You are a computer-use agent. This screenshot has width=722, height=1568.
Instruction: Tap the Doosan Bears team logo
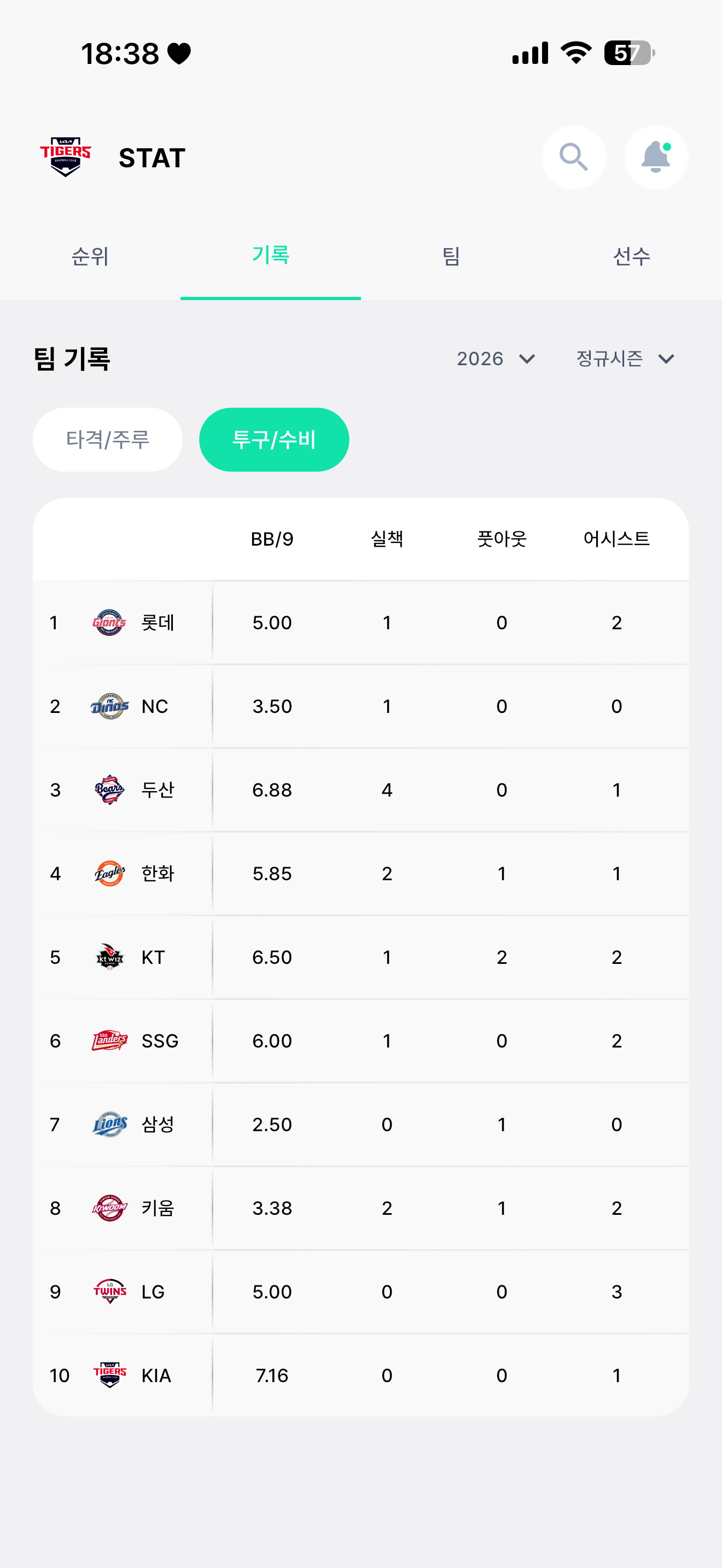[x=109, y=790]
